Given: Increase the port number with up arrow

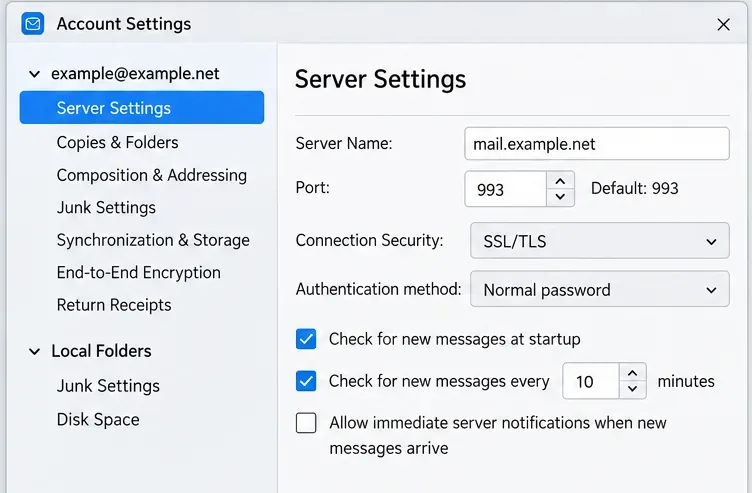Looking at the screenshot, I should (x=560, y=181).
